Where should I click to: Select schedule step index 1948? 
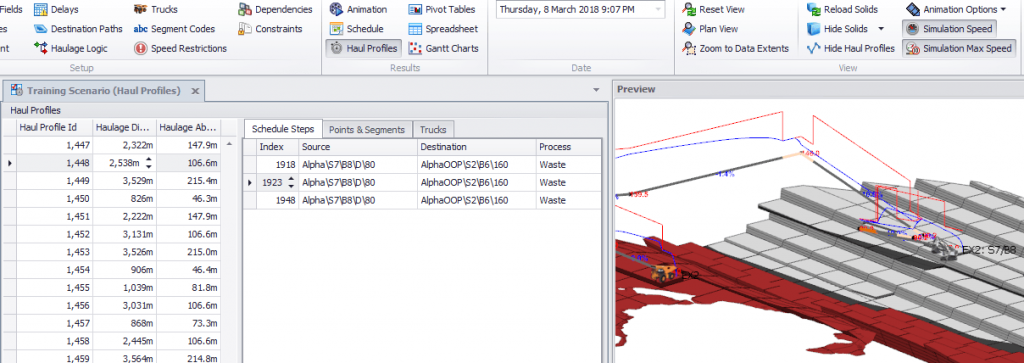click(x=422, y=200)
